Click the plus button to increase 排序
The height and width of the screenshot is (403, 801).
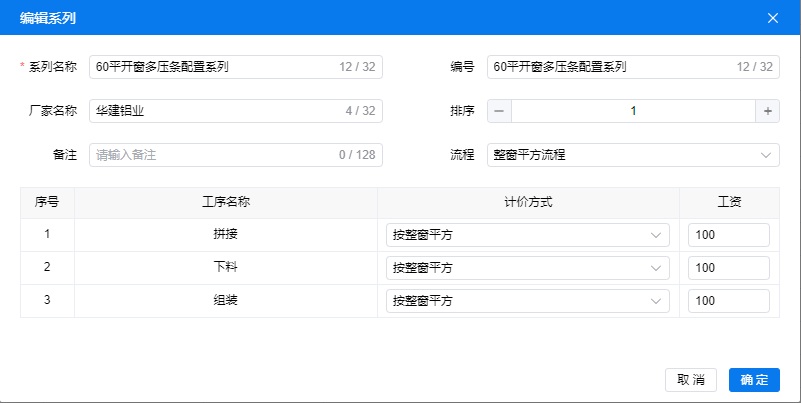[767, 111]
